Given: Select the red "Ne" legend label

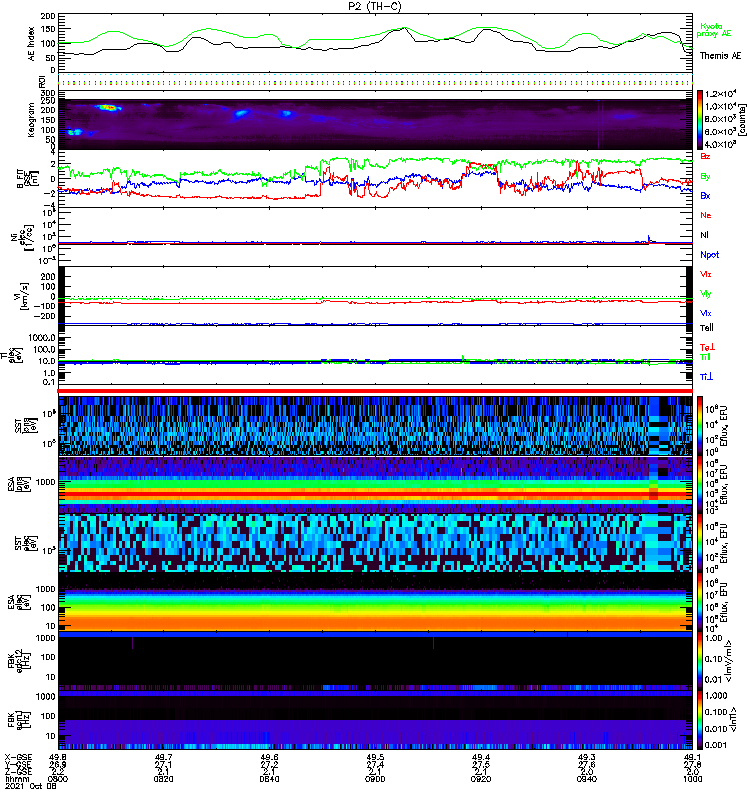Looking at the screenshot, I should (705, 215).
